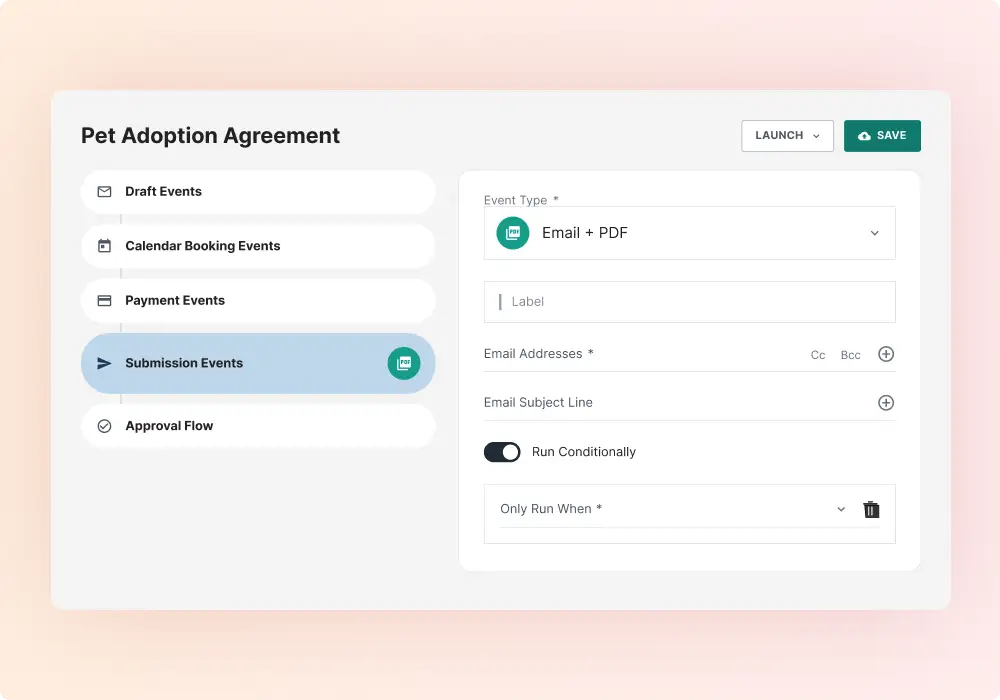Open the LAUNCH dropdown menu
This screenshot has height=700, width=1000.
coord(787,136)
